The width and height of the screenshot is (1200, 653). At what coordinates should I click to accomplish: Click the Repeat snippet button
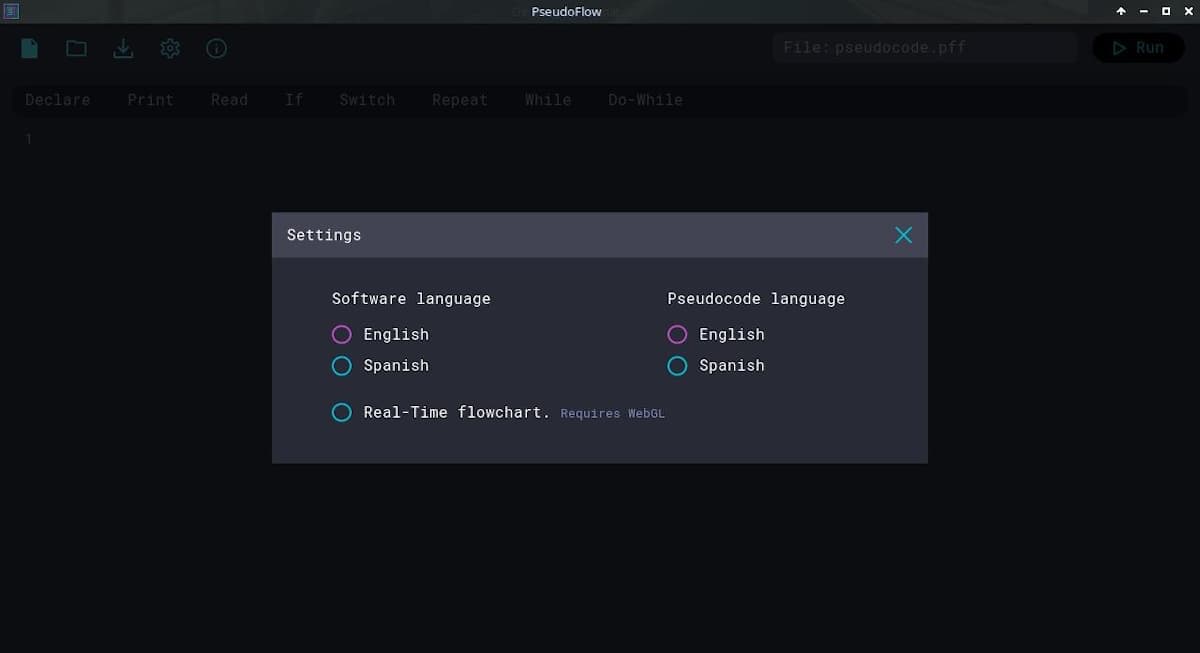pyautogui.click(x=460, y=100)
